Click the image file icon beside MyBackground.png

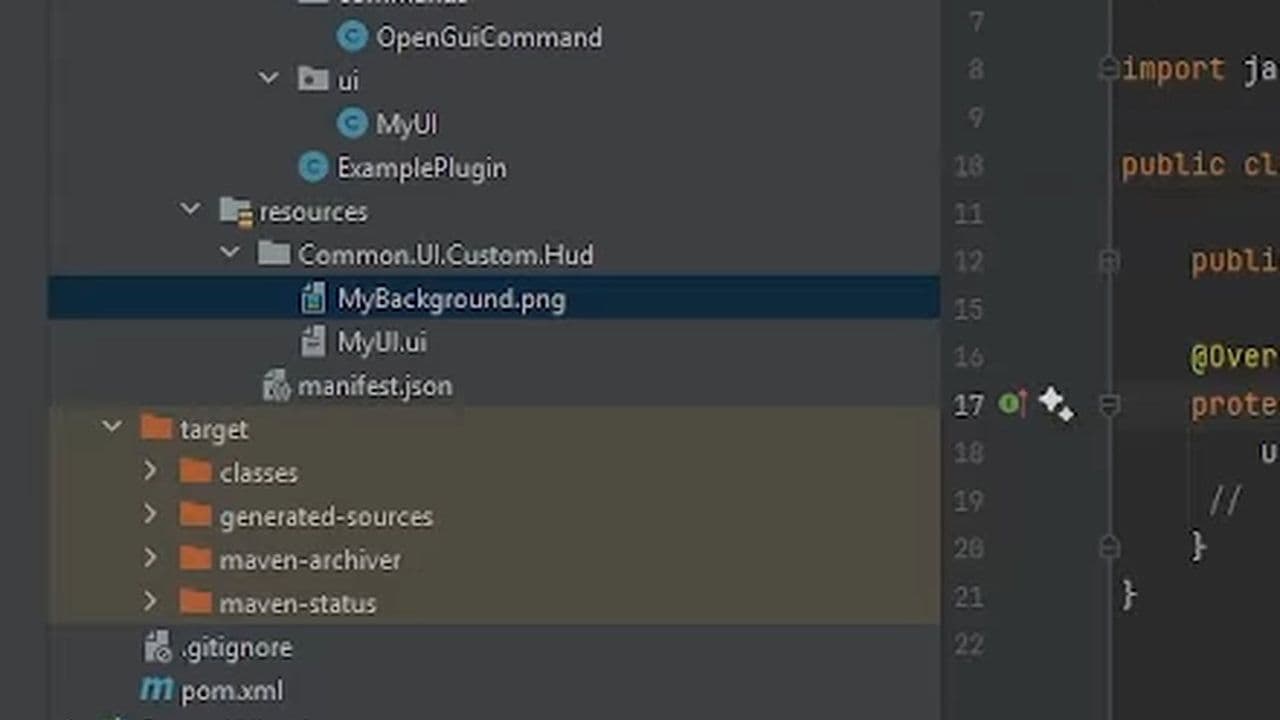313,298
